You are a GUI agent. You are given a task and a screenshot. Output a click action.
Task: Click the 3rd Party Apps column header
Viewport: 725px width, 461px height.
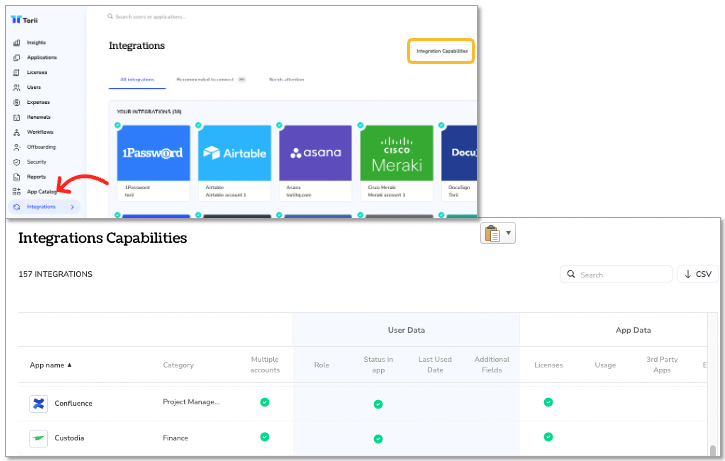[x=662, y=365]
